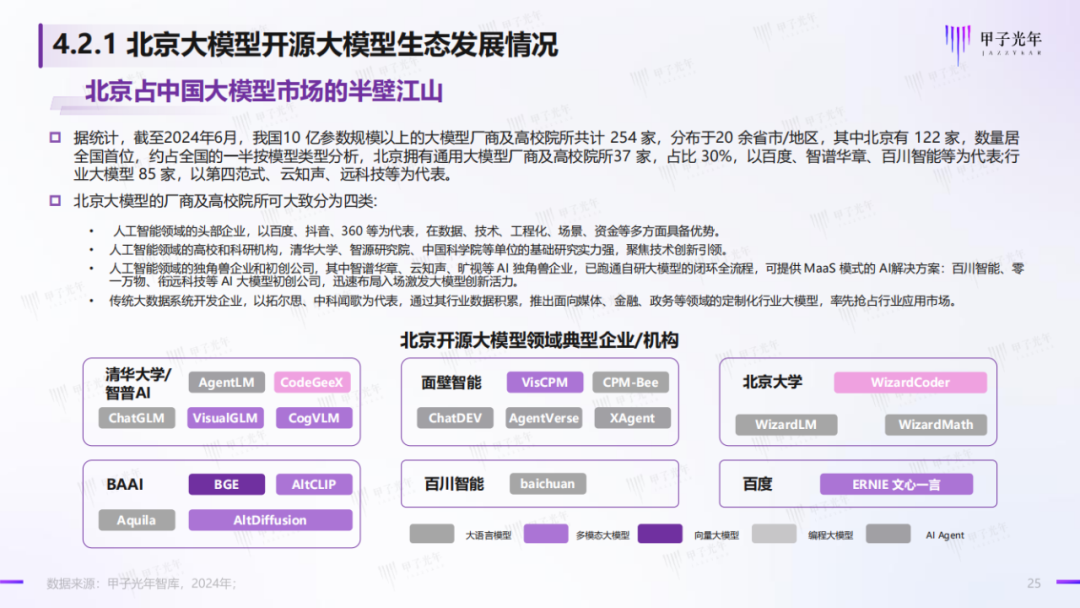Click the 清华大学/智普AI label
Viewport: 1080px width, 608px height.
coord(138,384)
